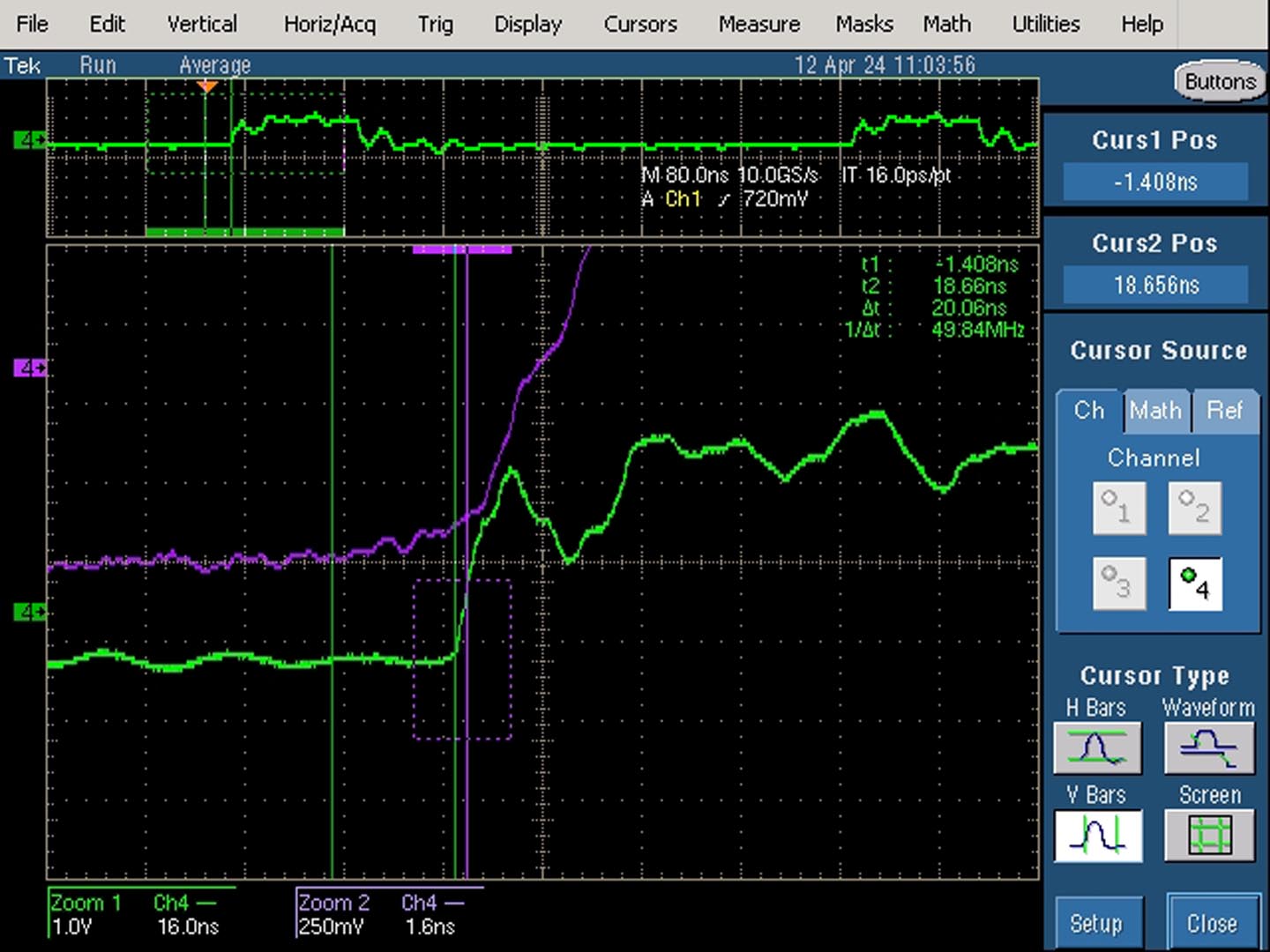Select channel 1 as cursor source

pos(1119,508)
